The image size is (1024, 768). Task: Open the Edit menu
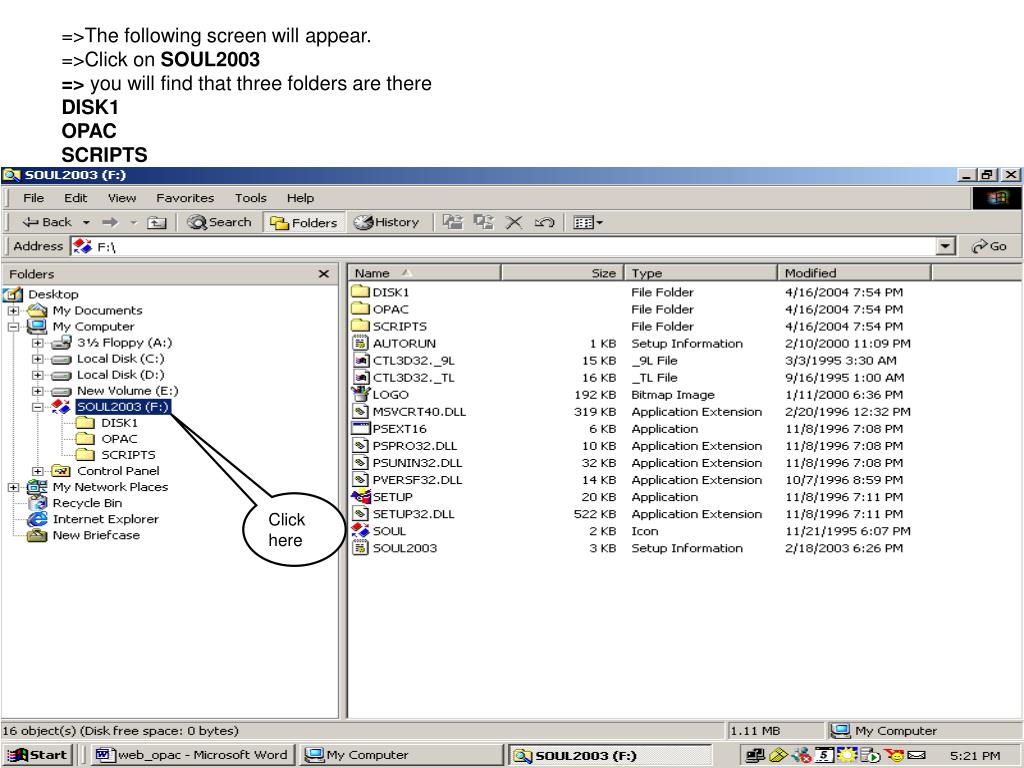coord(75,198)
